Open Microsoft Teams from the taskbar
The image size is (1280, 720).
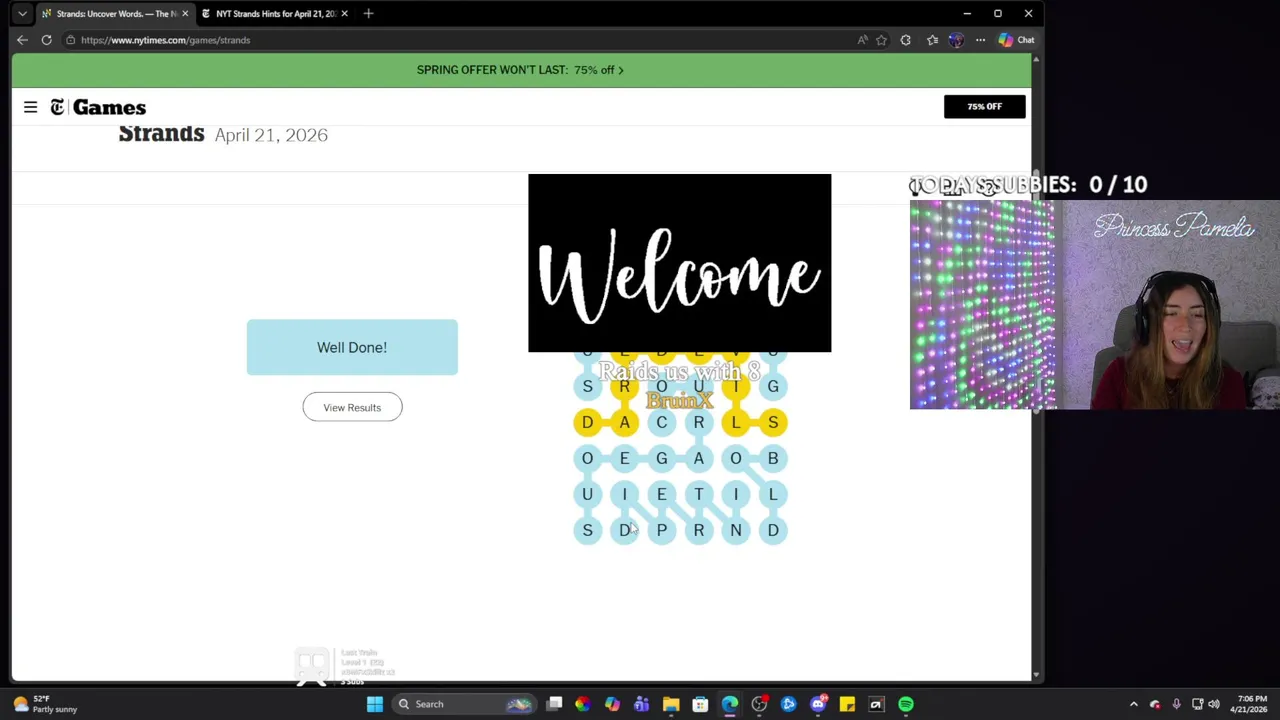coord(641,704)
